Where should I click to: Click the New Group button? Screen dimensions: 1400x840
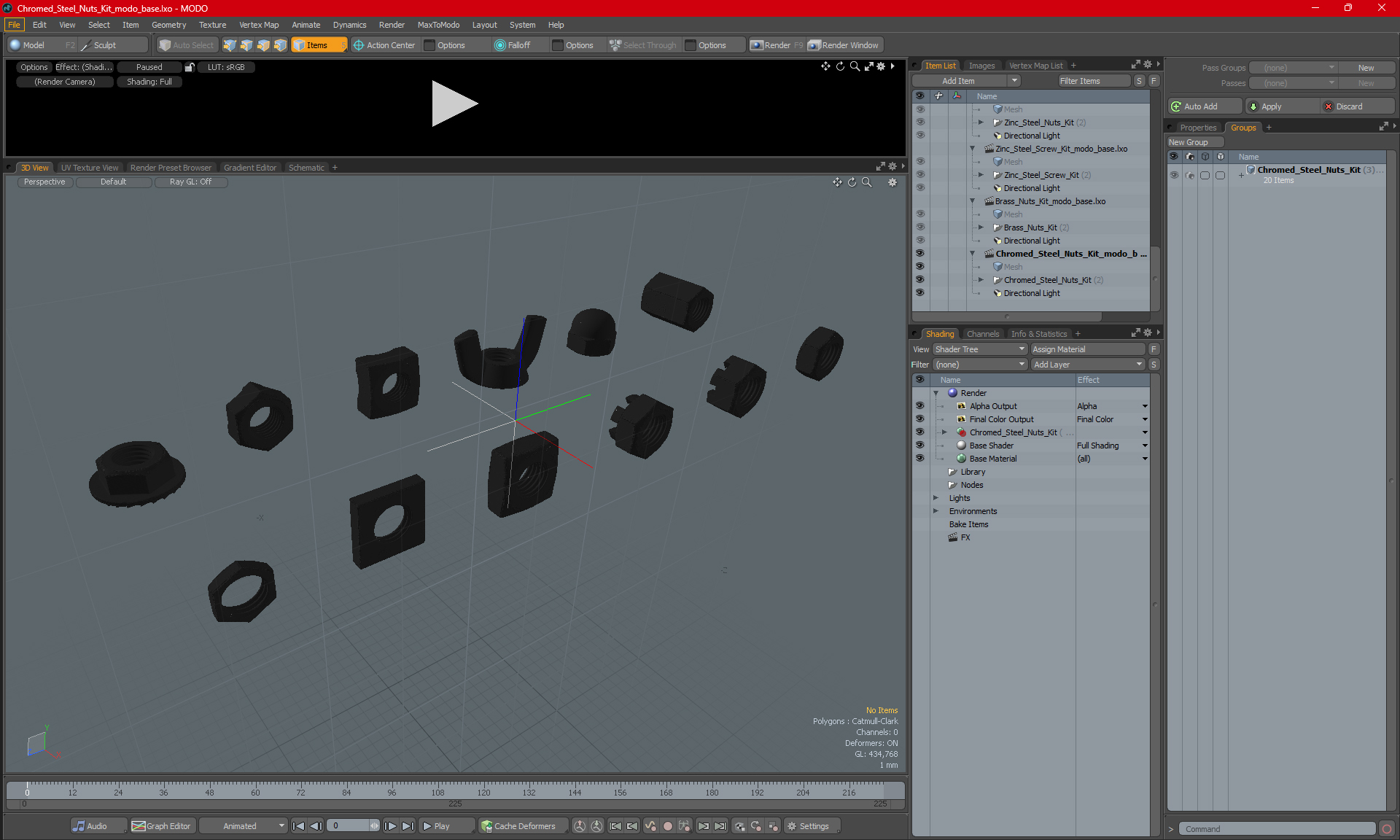(1194, 142)
